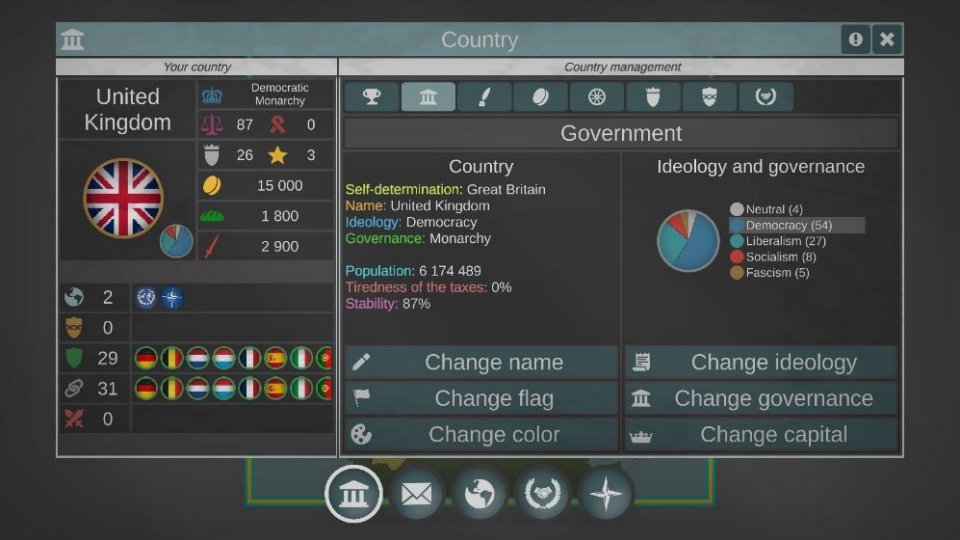
Task: Click the crossed swords wars icon showing 0
Action: (74, 419)
